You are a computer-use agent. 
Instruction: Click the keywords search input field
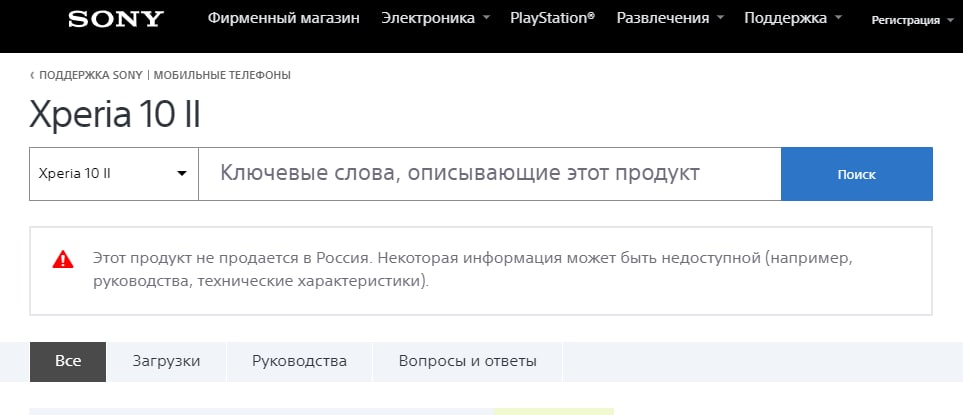tap(489, 174)
